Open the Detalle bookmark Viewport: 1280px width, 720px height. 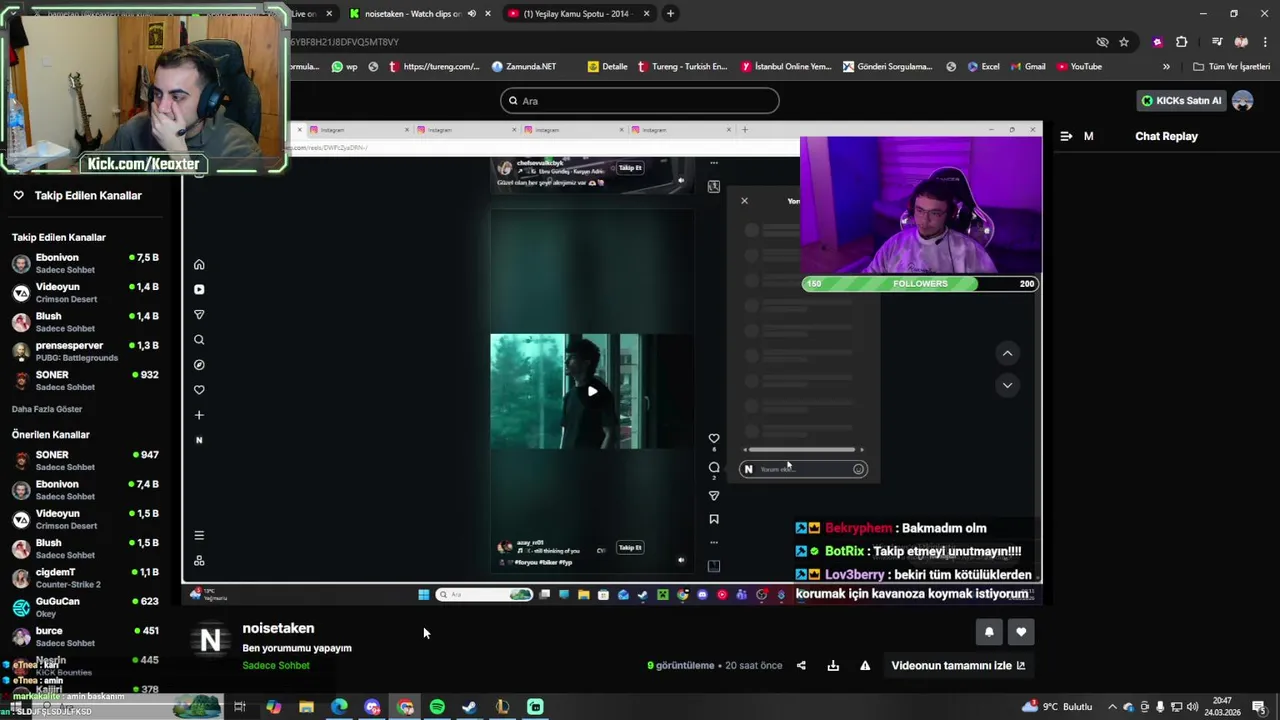click(608, 66)
